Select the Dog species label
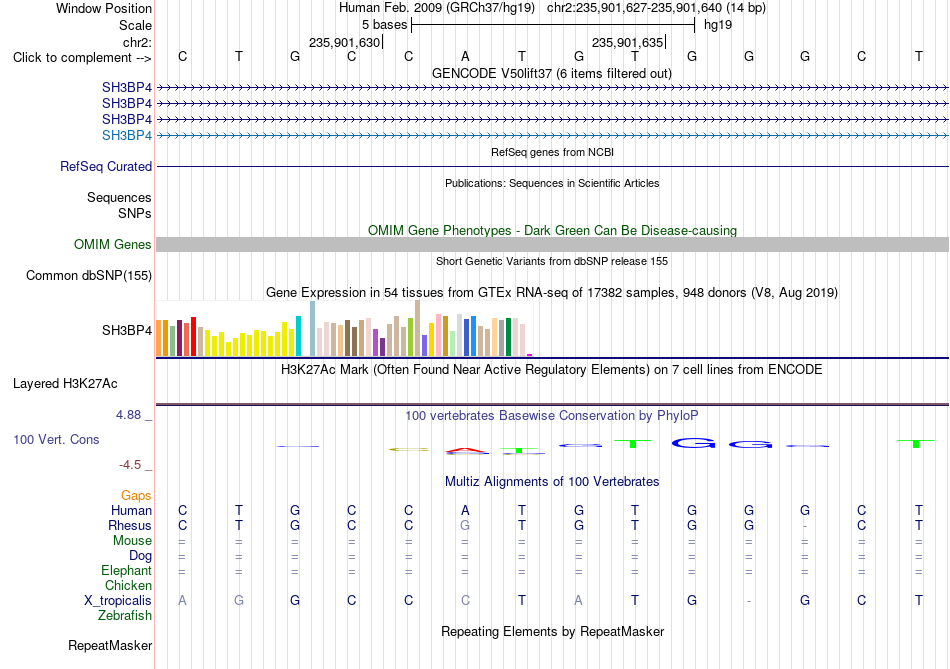Image resolution: width=950 pixels, height=669 pixels. (x=140, y=556)
